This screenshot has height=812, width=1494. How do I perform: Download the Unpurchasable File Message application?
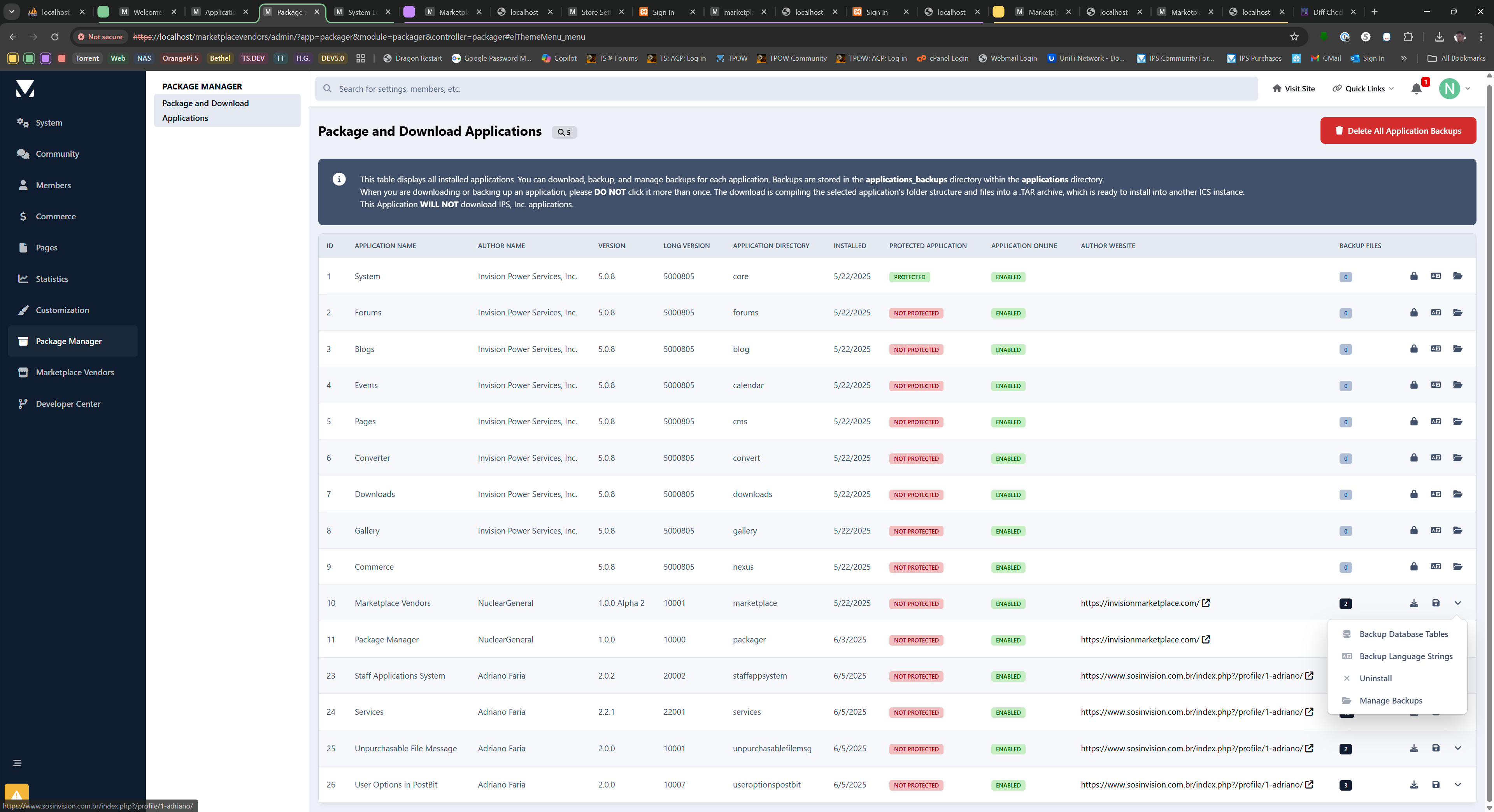click(1413, 748)
